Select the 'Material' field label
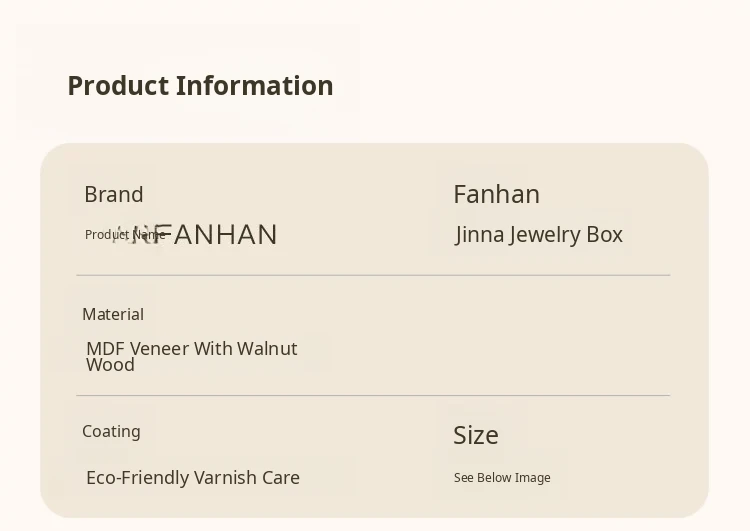 [x=113, y=314]
